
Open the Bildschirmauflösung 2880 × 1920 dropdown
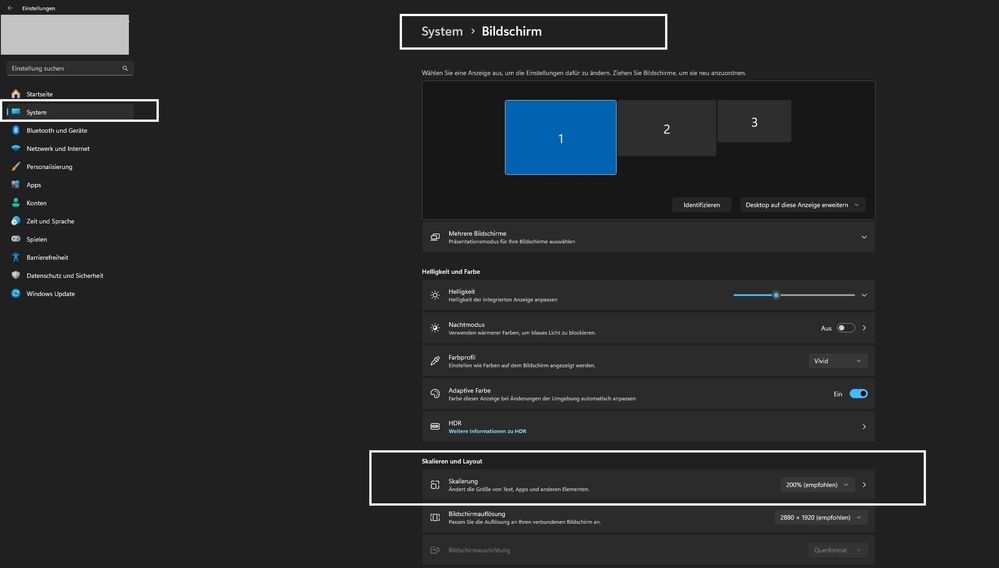point(821,518)
